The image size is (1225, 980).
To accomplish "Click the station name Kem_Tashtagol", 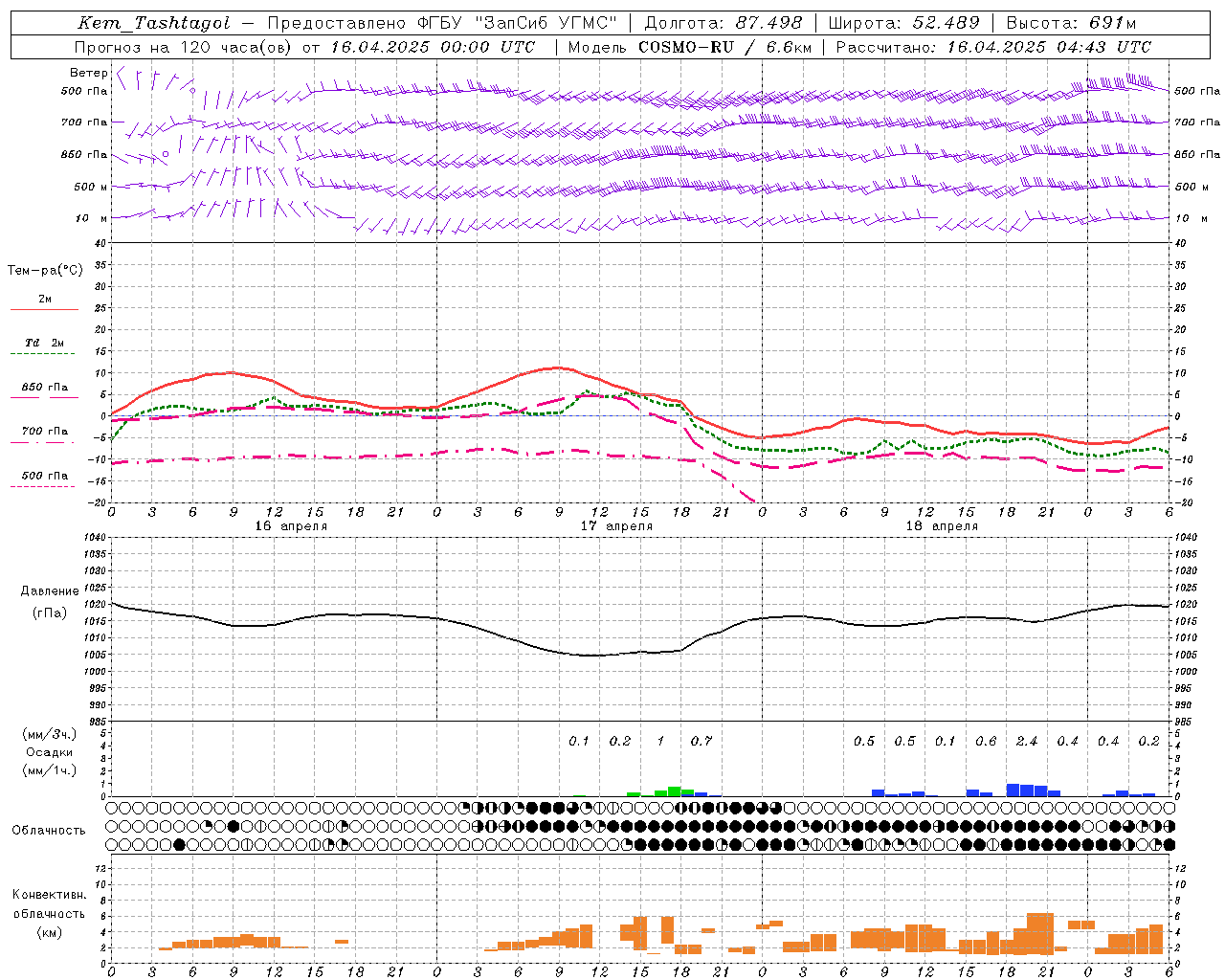I will pos(154,23).
